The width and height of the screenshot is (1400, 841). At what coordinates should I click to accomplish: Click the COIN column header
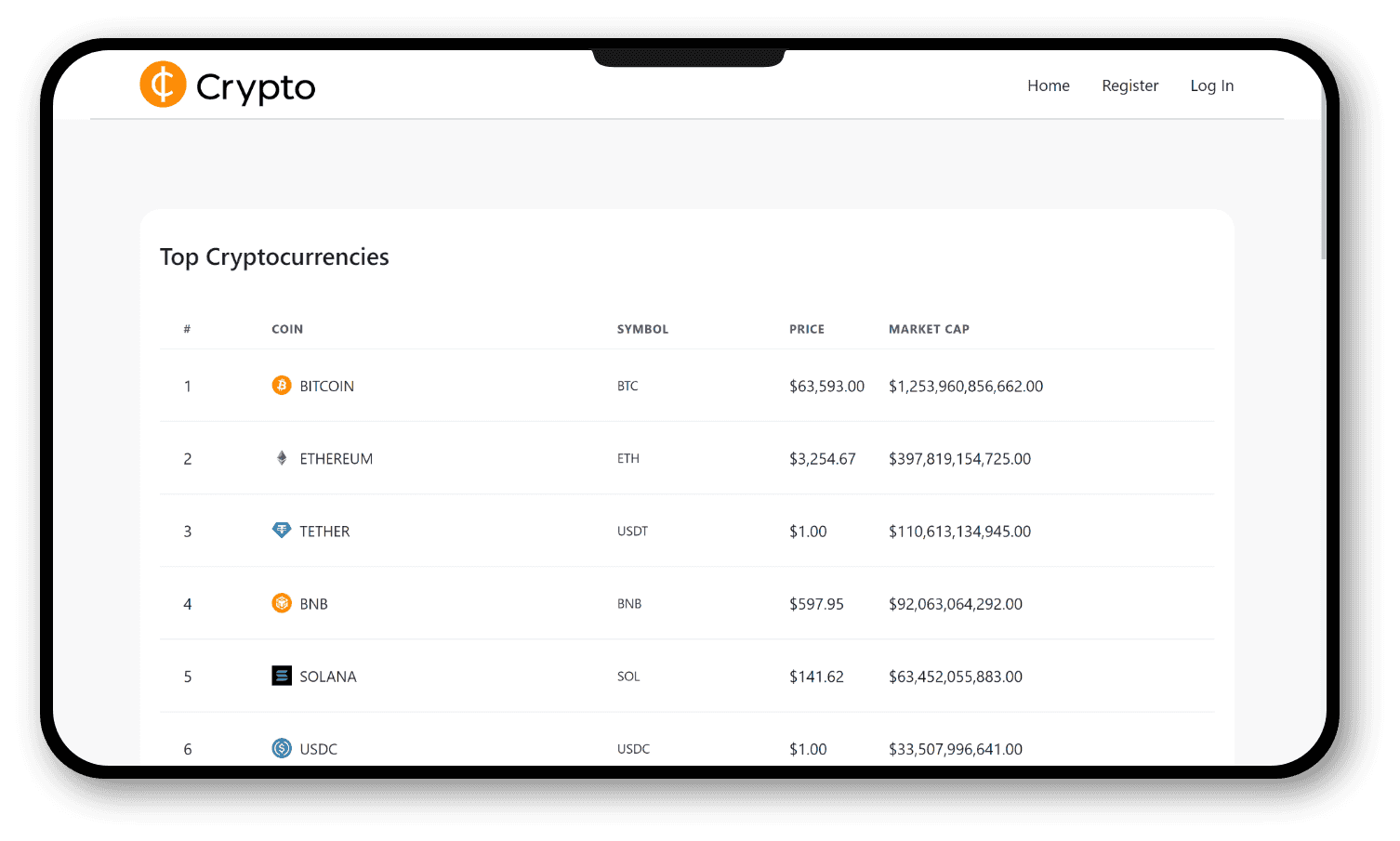pyautogui.click(x=287, y=329)
